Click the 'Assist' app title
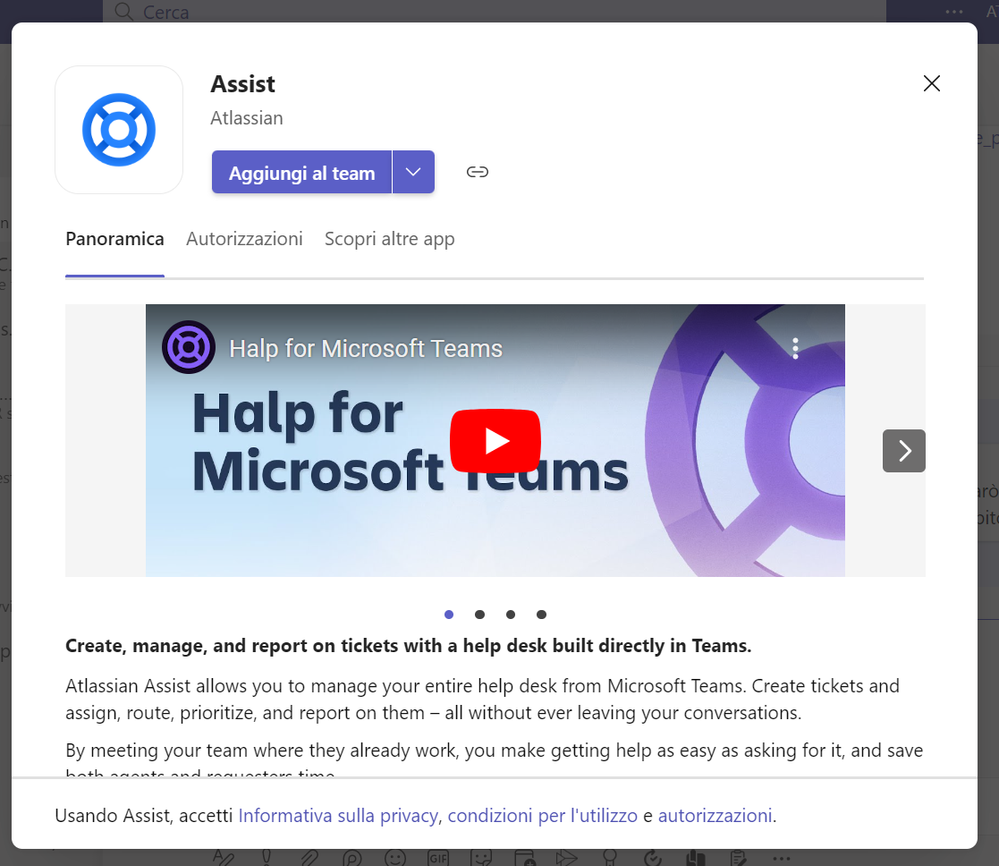The width and height of the screenshot is (999, 866). (243, 84)
